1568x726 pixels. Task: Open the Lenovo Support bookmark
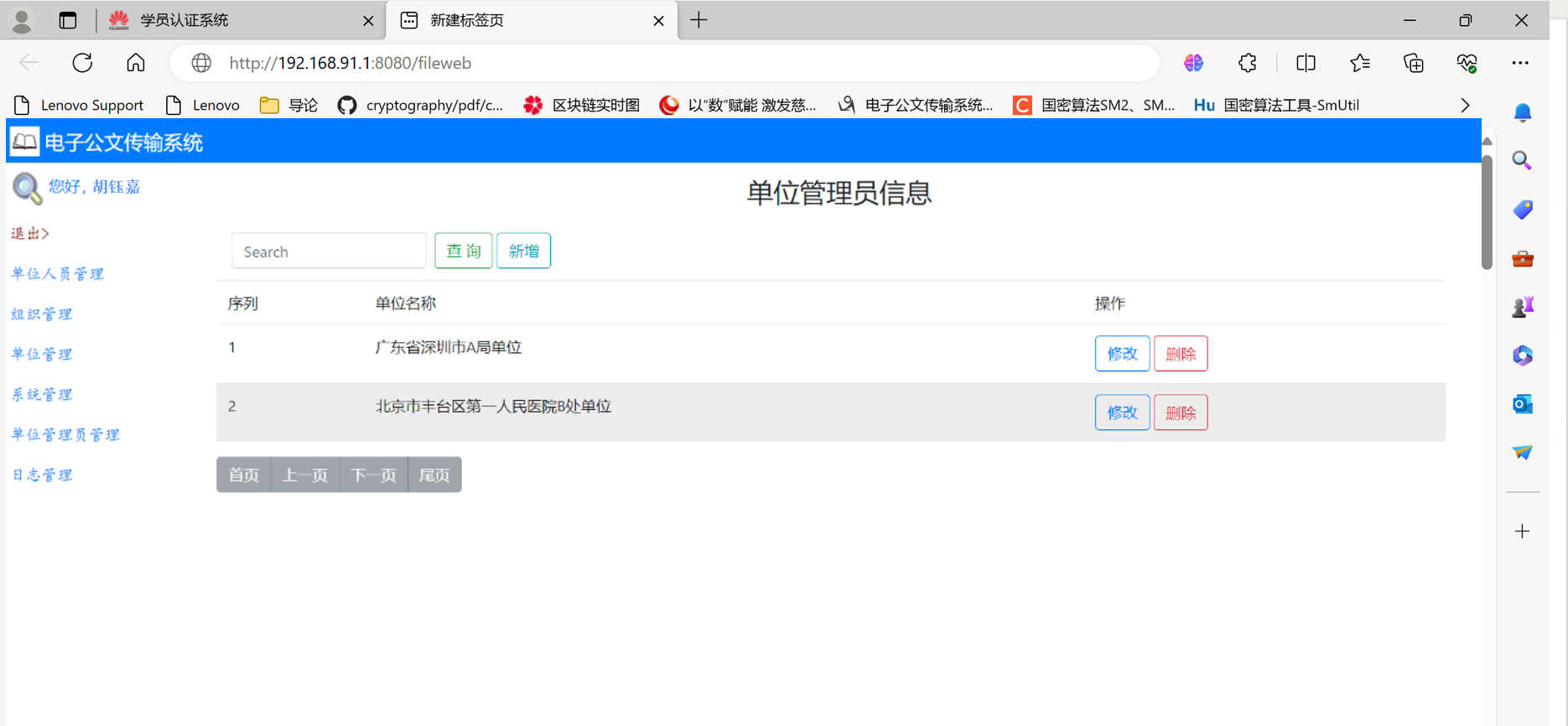(79, 105)
